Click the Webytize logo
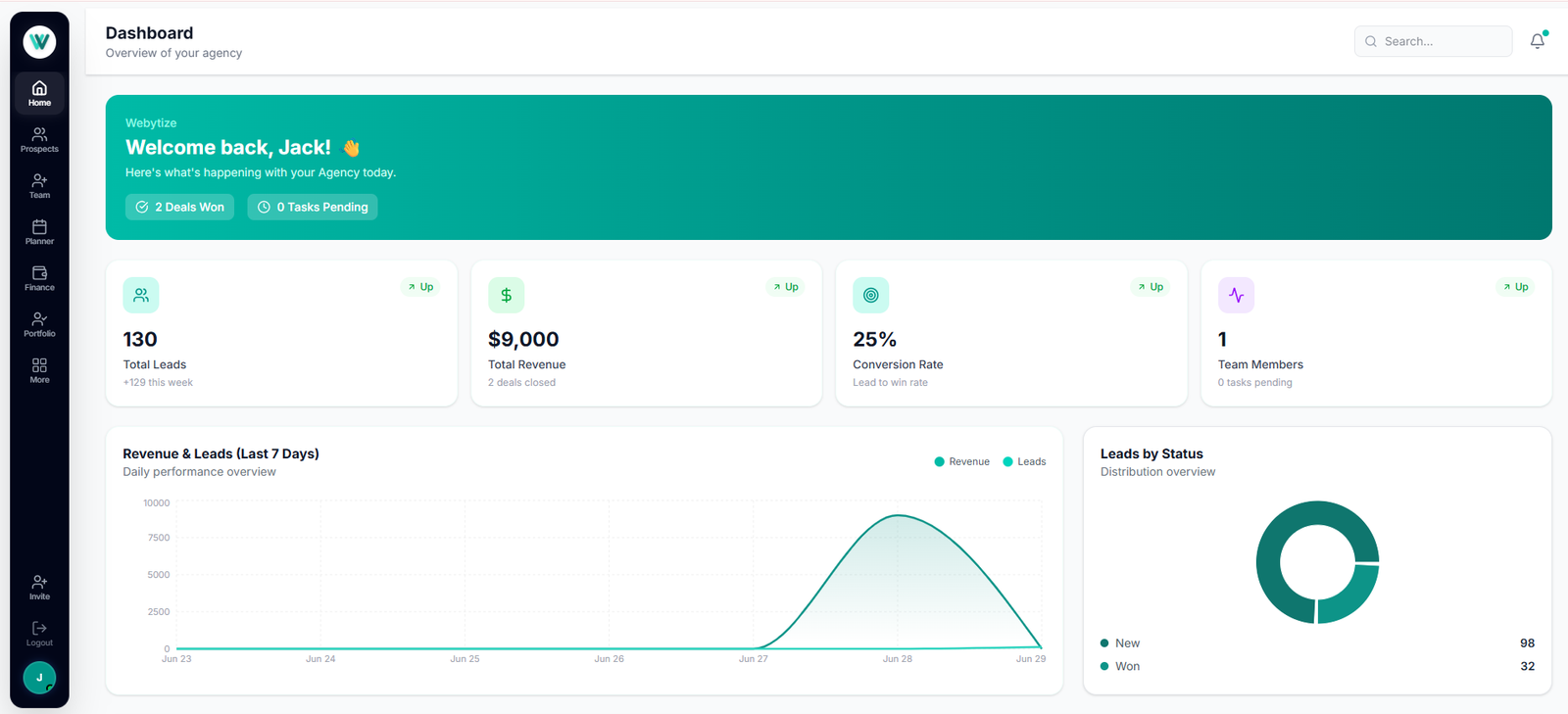This screenshot has height=714, width=1568. 39,41
